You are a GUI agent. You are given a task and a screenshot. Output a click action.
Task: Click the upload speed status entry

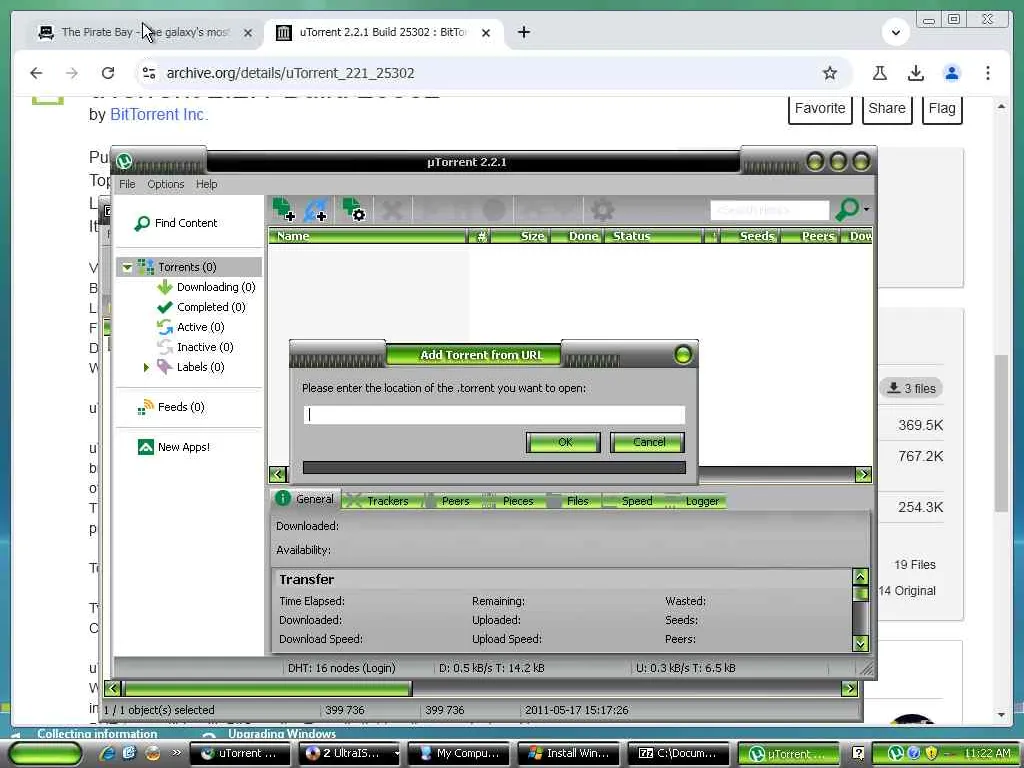tap(686, 668)
